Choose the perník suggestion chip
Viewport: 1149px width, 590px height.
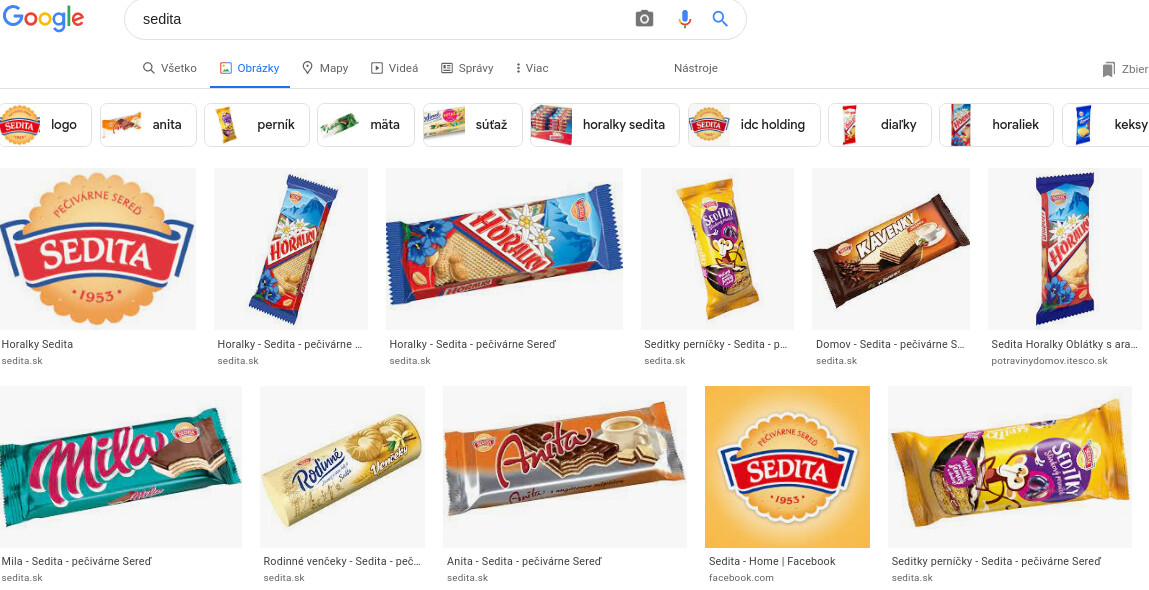256,125
